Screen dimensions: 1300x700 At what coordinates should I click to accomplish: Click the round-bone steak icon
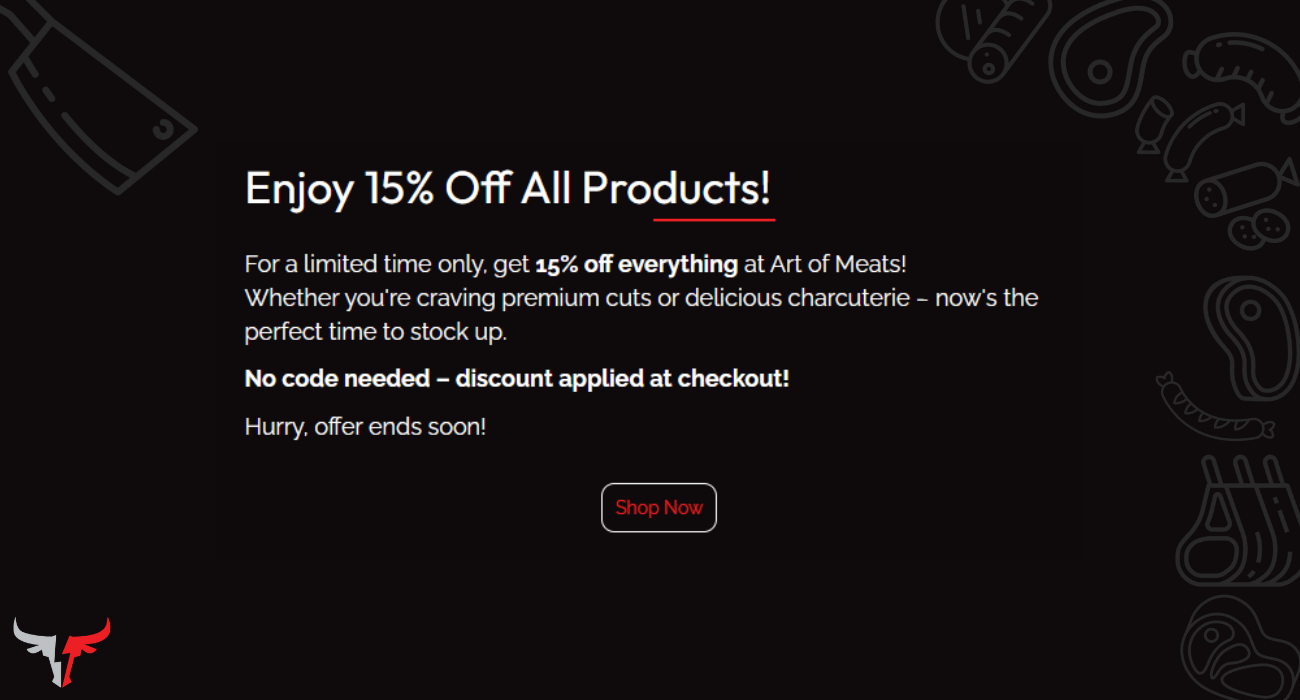[1100, 60]
